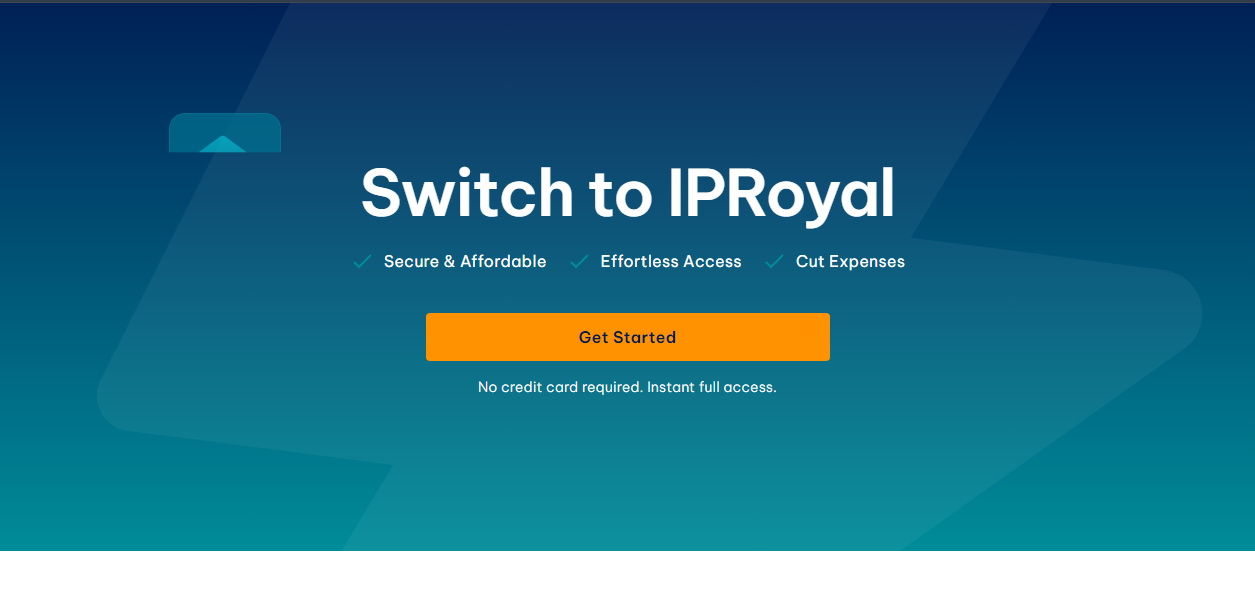The image size is (1255, 593).
Task: Click the No credit card required sentence
Action: (560, 387)
